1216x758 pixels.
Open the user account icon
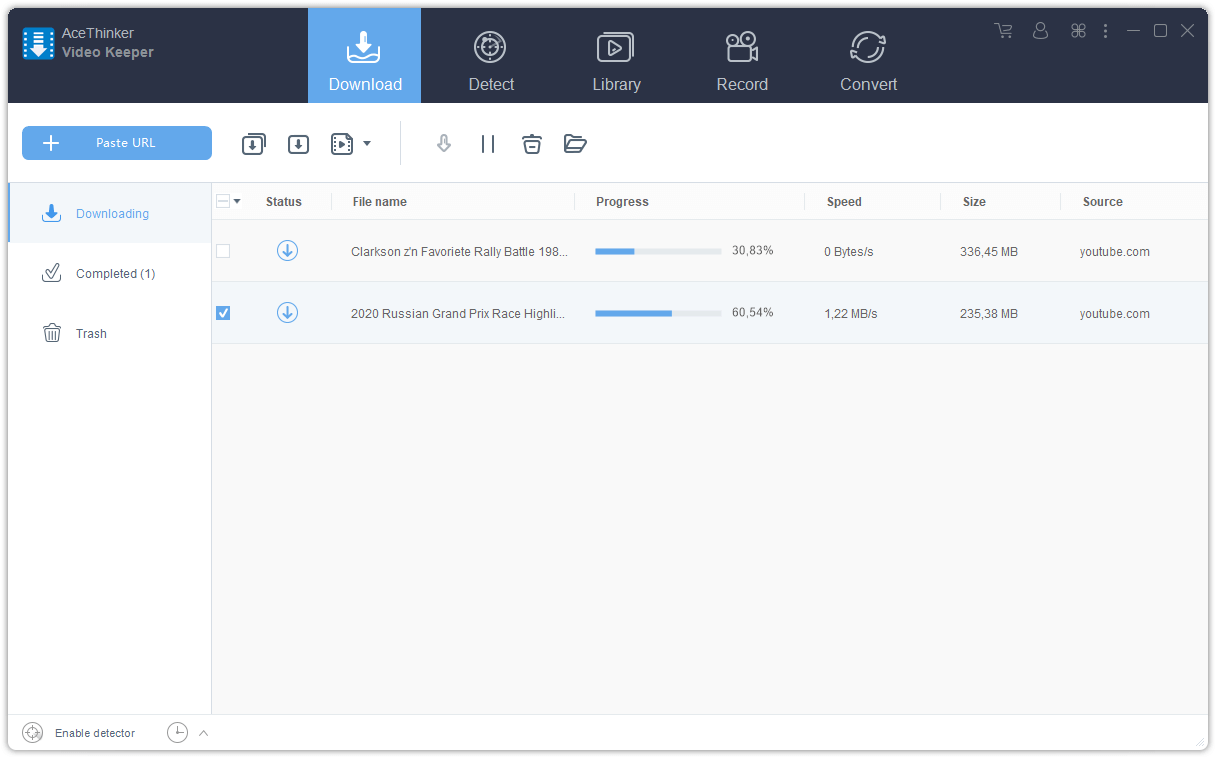[1040, 31]
